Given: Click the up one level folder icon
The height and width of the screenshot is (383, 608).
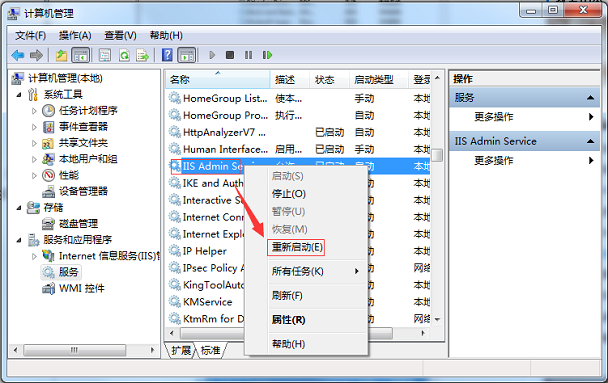Looking at the screenshot, I should (x=61, y=55).
